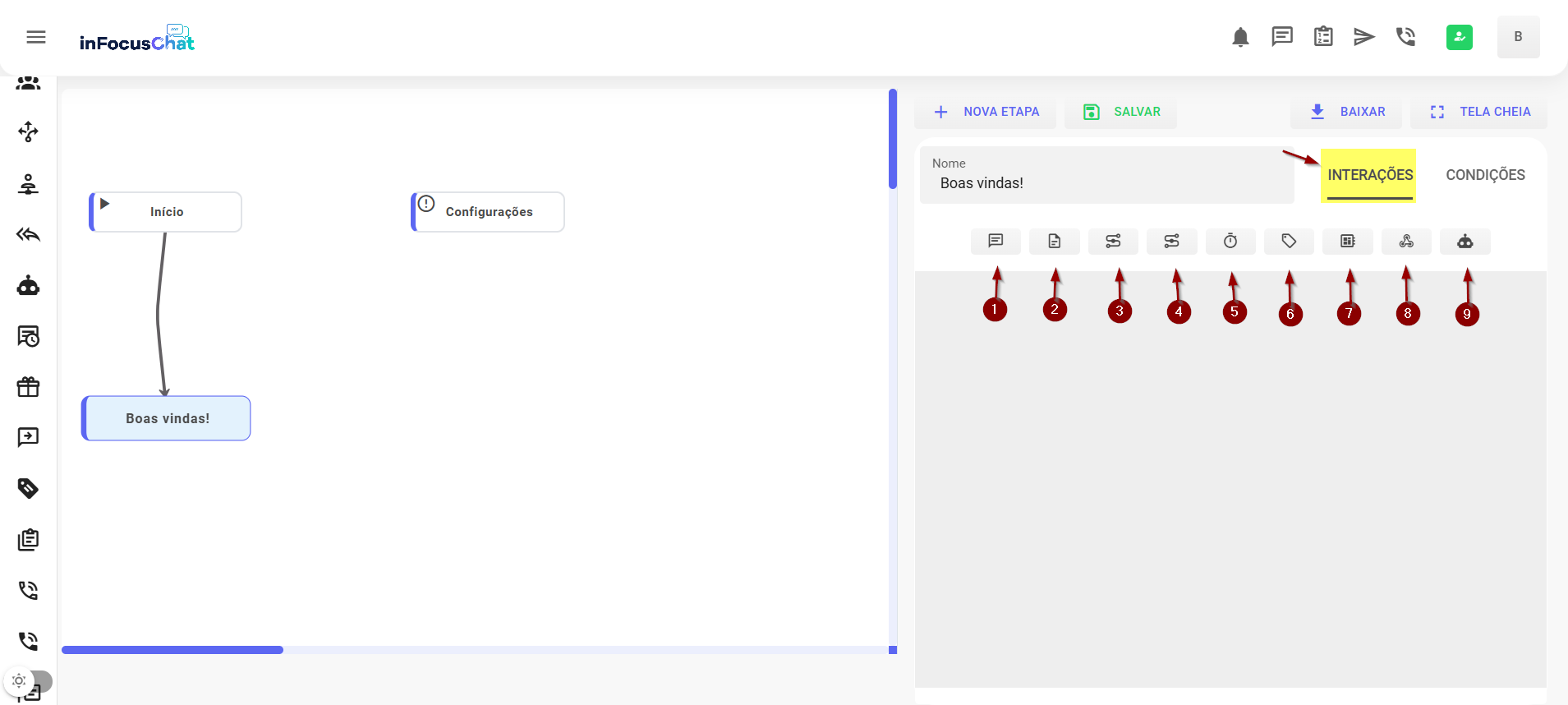Click the green user status button

click(x=1459, y=37)
